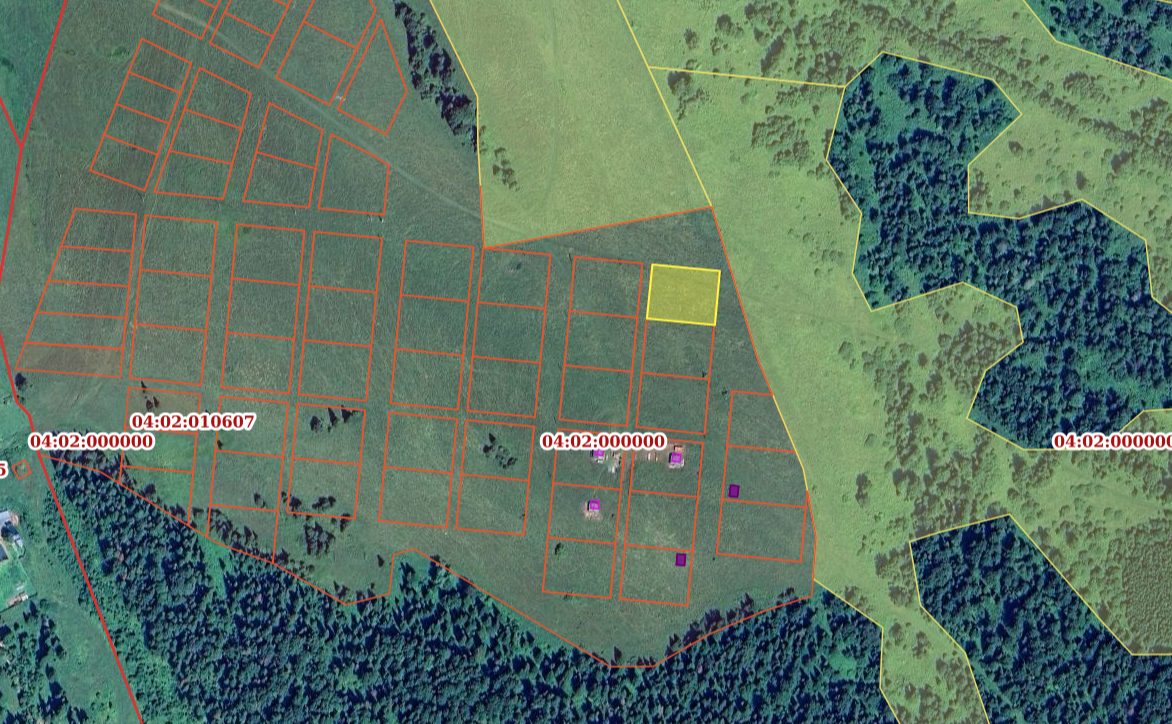Click the 04:02:000000 label beside the purple buildings
The image size is (1172, 724).
603,441
